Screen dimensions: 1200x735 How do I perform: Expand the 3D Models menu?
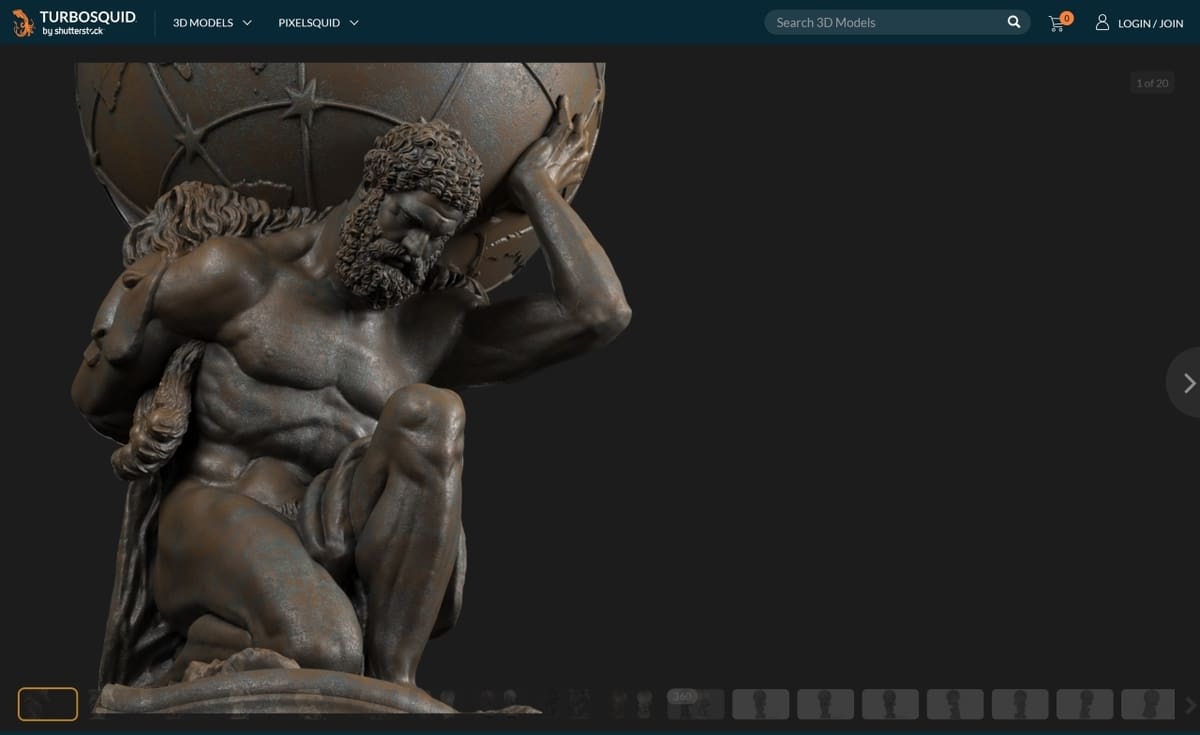pyautogui.click(x=212, y=22)
